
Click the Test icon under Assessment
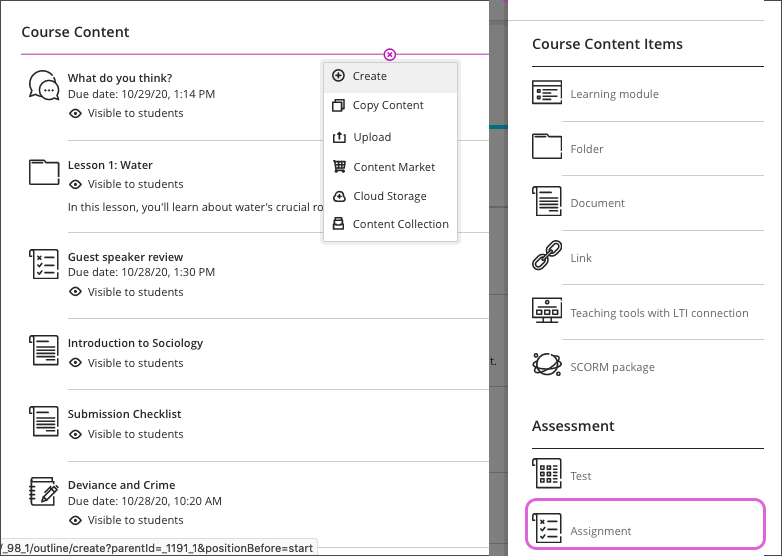click(x=547, y=475)
